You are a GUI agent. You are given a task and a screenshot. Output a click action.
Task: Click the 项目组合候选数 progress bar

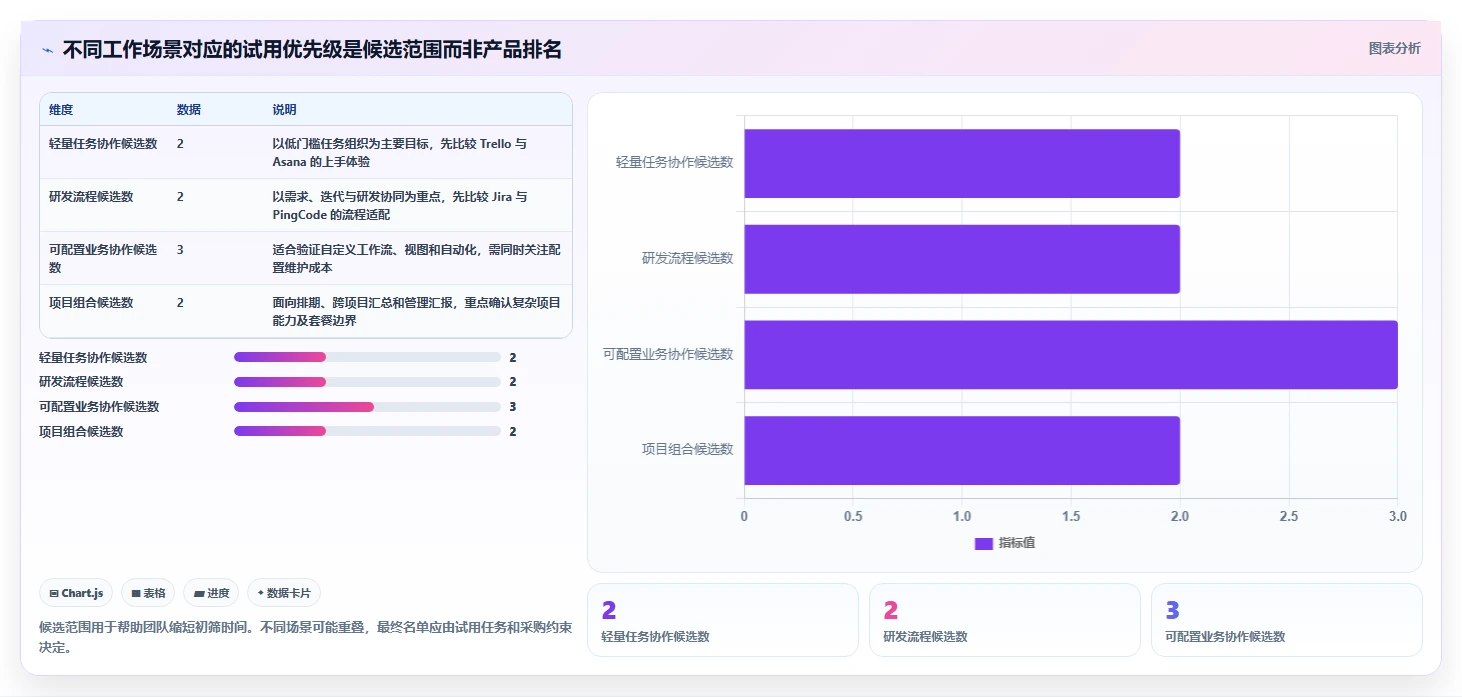point(367,432)
